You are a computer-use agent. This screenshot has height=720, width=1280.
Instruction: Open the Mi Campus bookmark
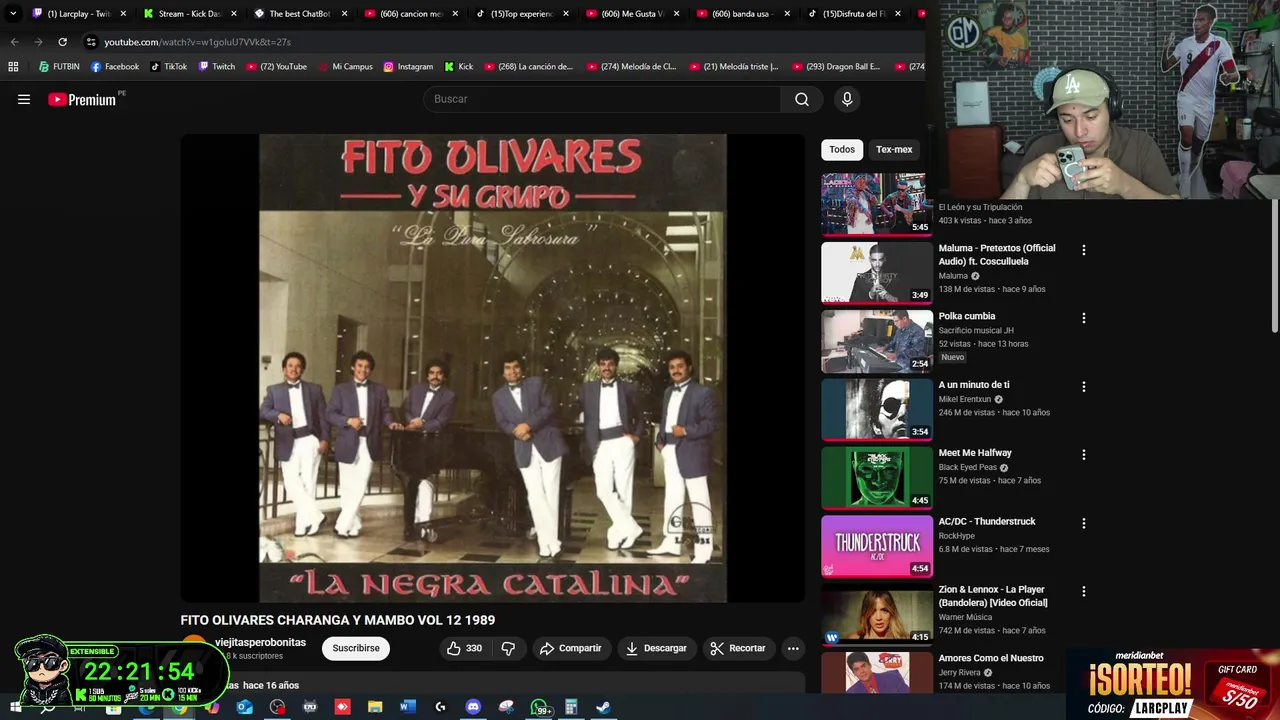pyautogui.click(x=345, y=67)
